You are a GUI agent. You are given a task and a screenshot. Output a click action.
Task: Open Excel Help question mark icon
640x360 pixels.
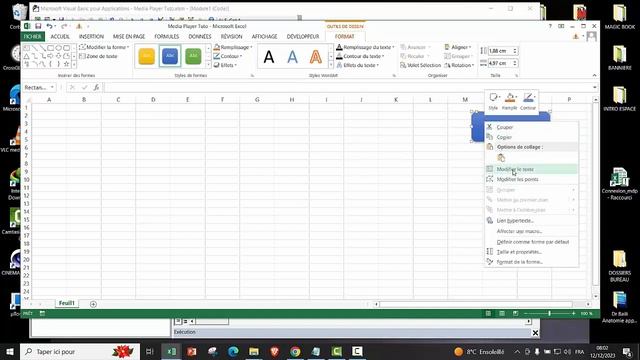[x=550, y=26]
